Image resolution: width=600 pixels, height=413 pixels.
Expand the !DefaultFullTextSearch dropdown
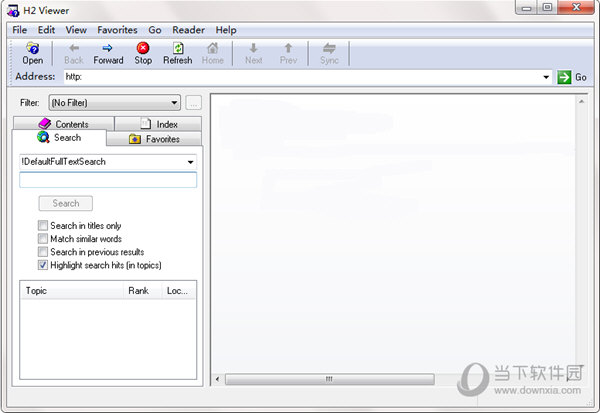[x=190, y=162]
